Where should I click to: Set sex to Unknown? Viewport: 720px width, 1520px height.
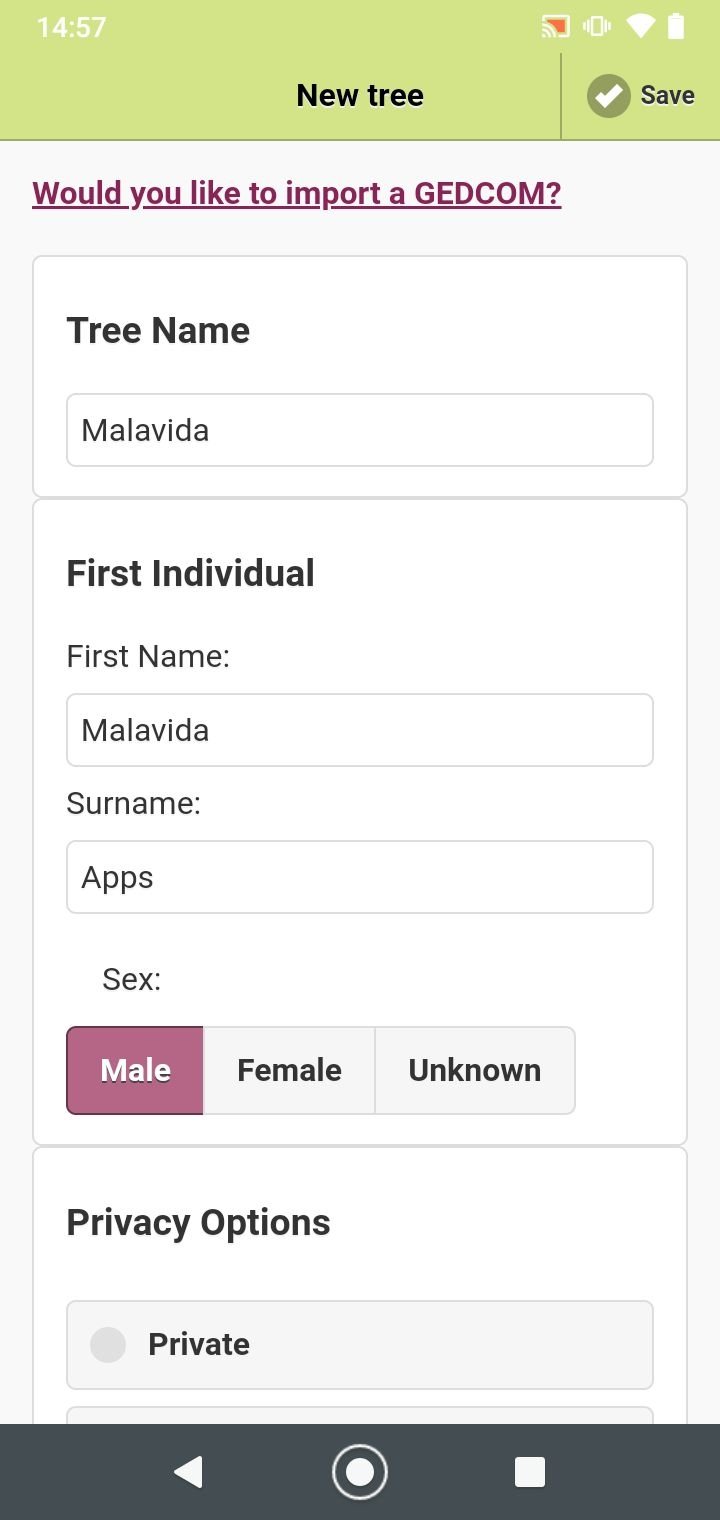click(x=475, y=1070)
